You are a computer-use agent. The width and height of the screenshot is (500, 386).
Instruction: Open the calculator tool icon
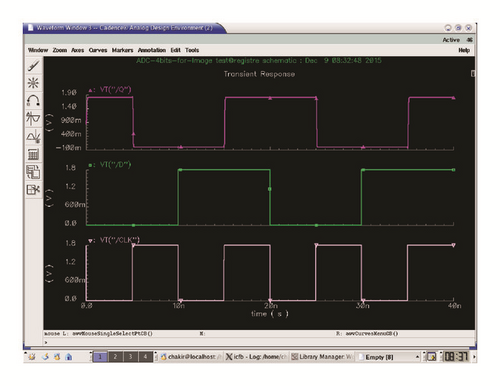(x=33, y=154)
